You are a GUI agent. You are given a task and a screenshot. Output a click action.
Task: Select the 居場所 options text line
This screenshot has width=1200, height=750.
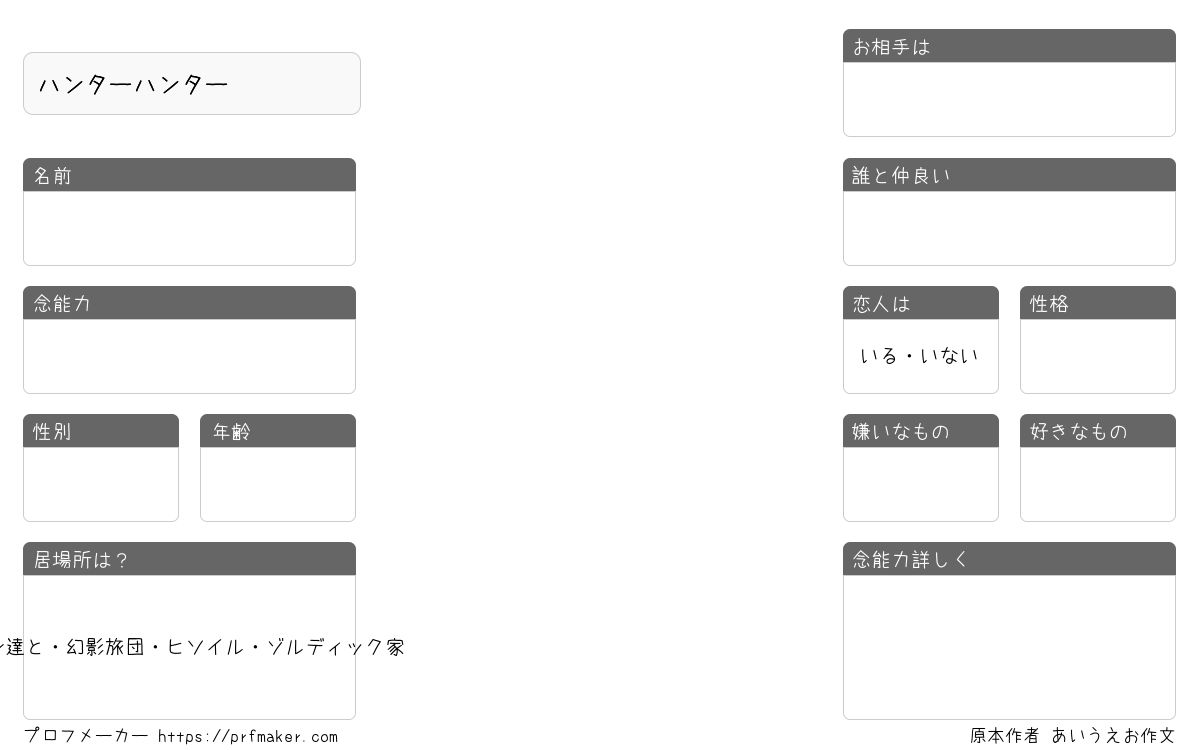[x=202, y=647]
